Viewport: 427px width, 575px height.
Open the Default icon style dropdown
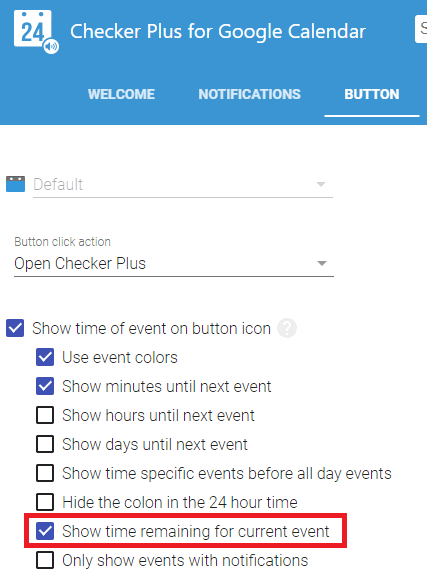tap(183, 184)
